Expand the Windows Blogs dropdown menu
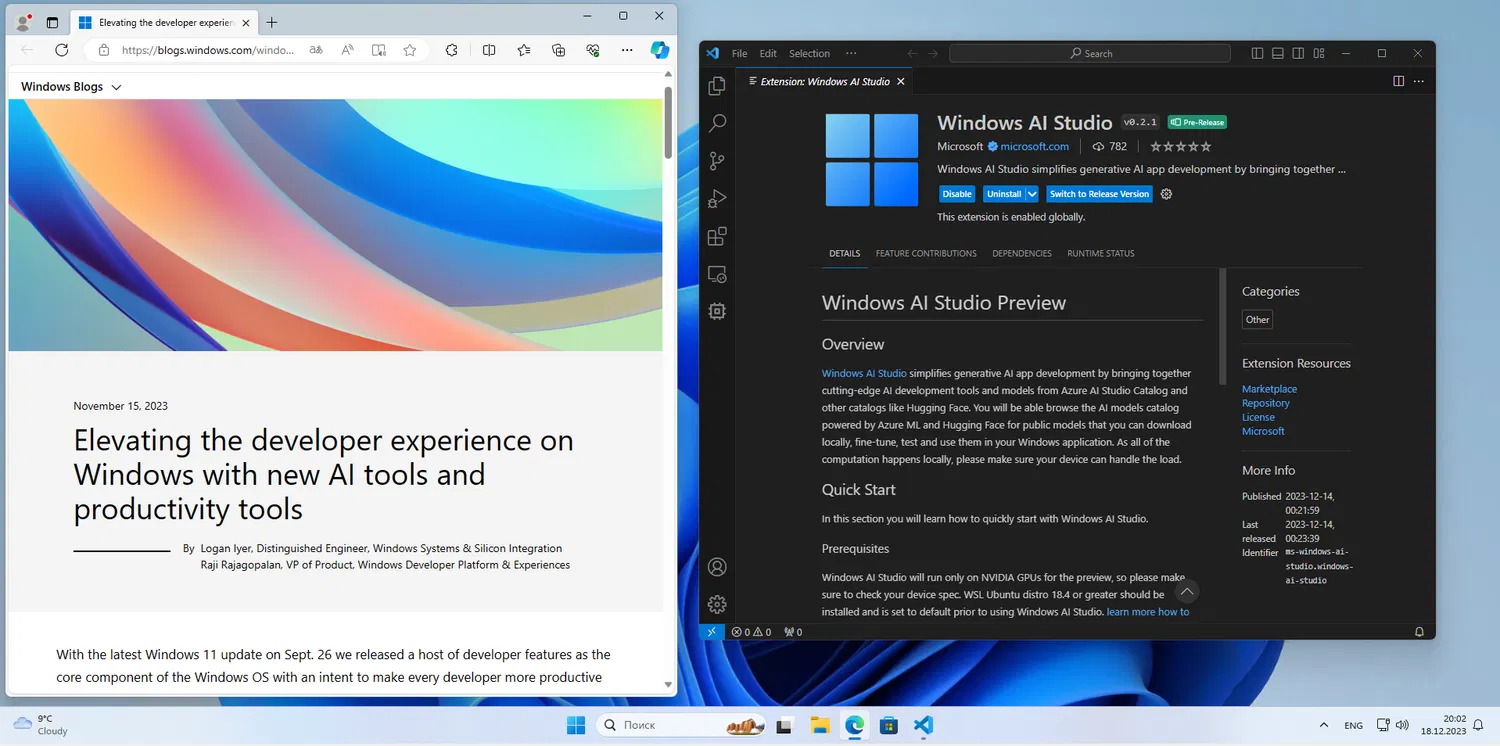Image resolution: width=1500 pixels, height=746 pixels. 116,87
